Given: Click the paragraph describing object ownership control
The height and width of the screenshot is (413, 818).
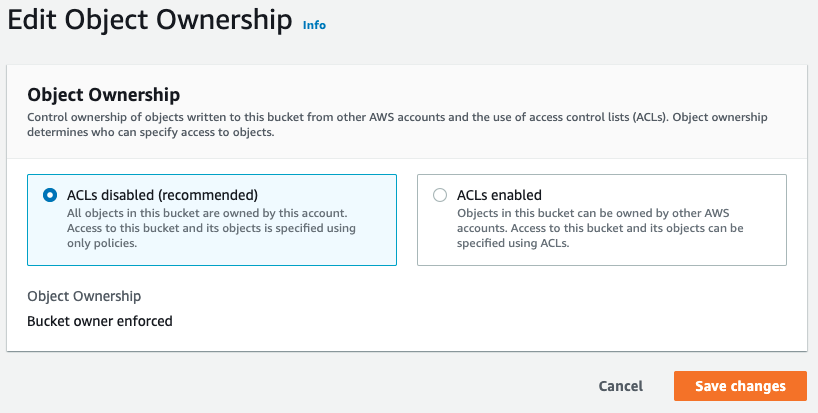Looking at the screenshot, I should [397, 124].
